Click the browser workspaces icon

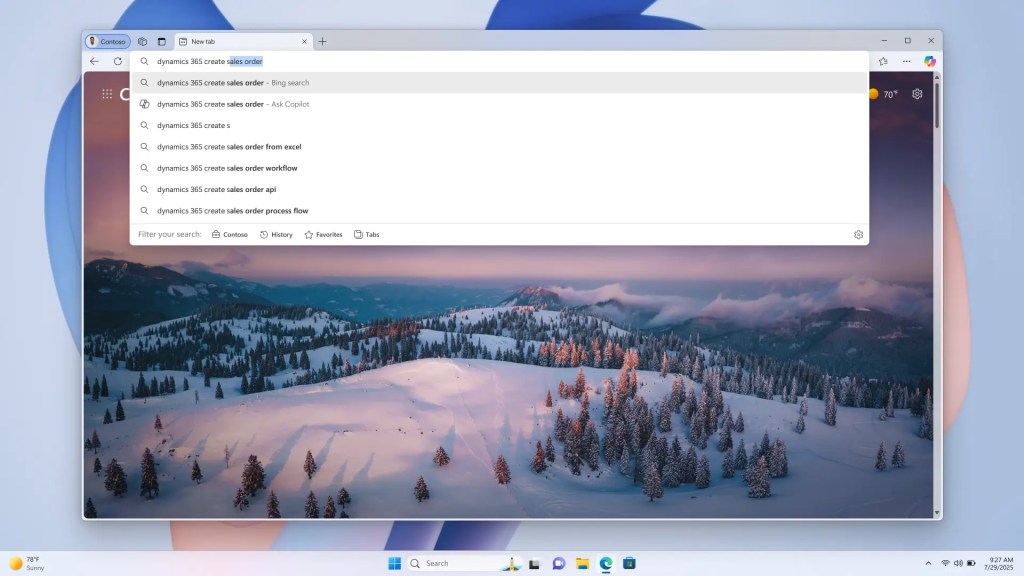pos(143,41)
